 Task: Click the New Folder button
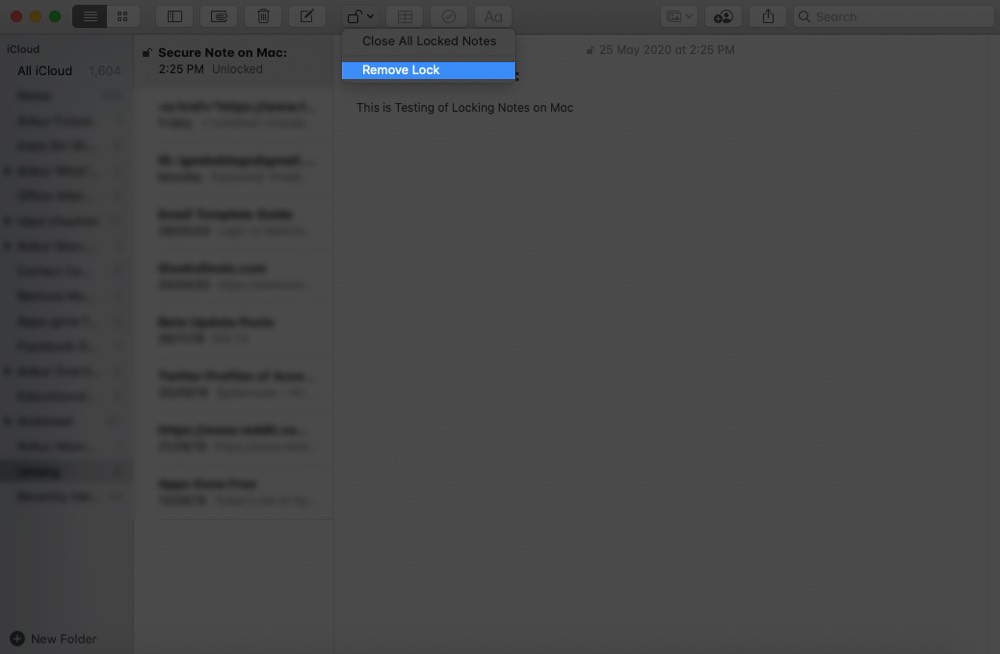55,638
